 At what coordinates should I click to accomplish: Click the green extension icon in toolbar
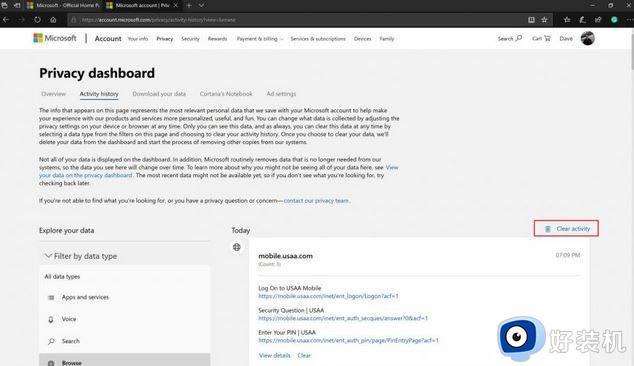[614, 19]
